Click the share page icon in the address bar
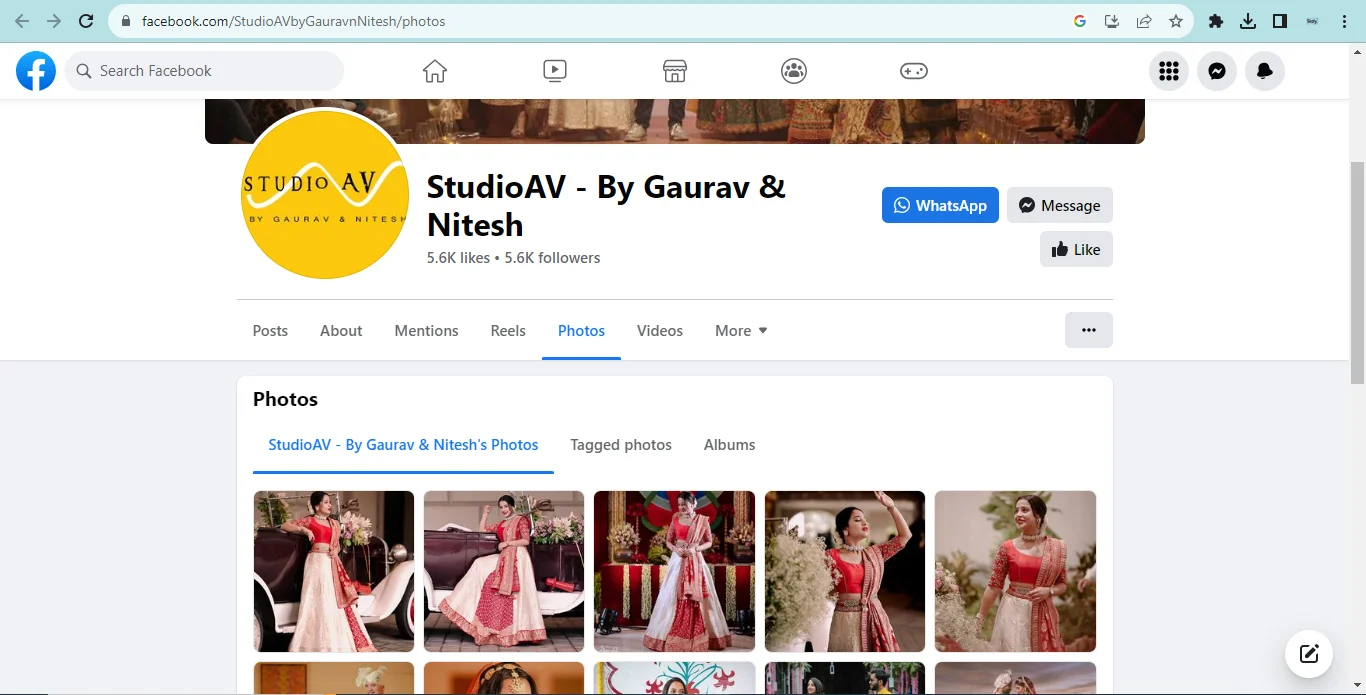This screenshot has height=695, width=1366. (1144, 21)
